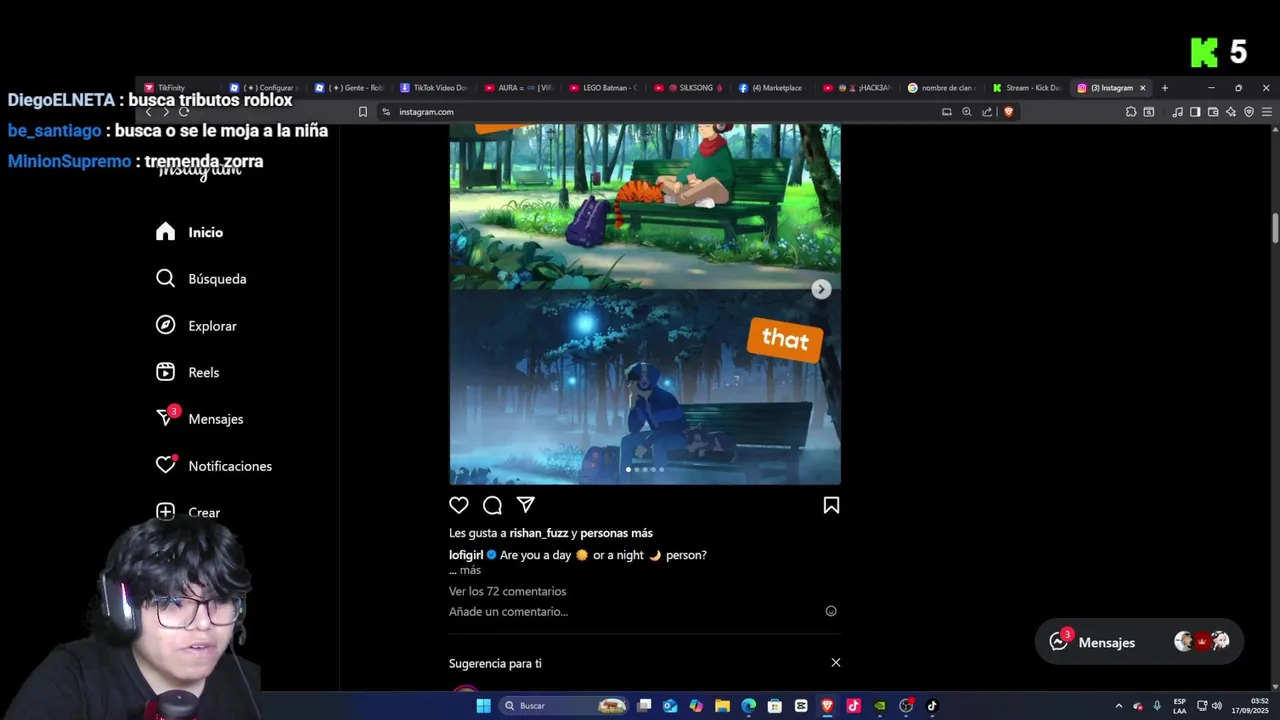Click the lofi post image
The width and height of the screenshot is (1280, 720).
click(645, 304)
